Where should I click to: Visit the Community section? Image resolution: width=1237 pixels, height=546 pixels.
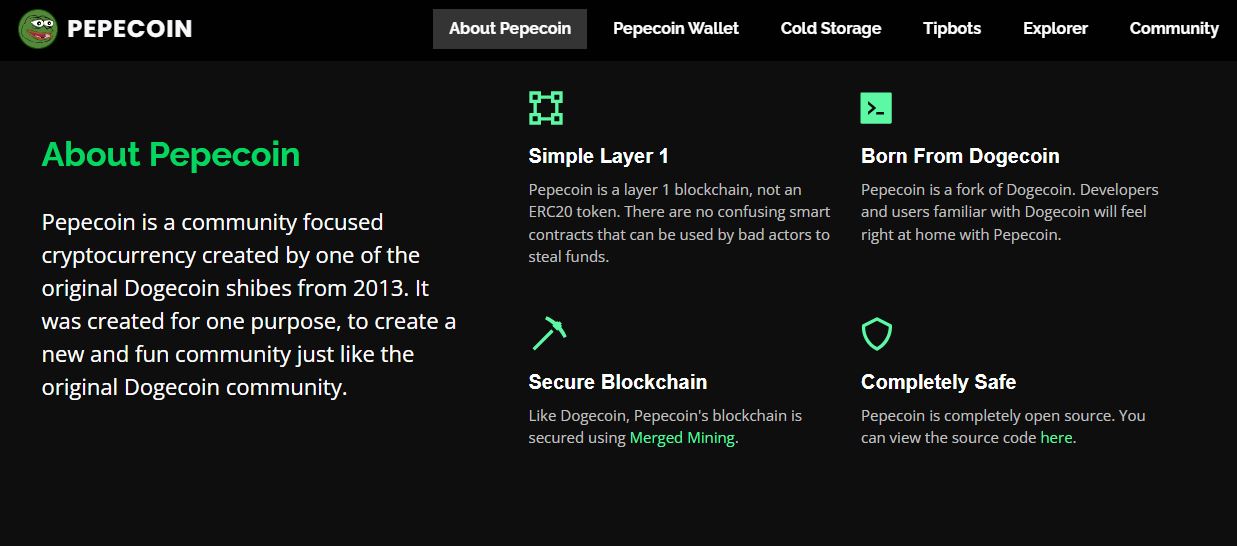pos(1174,29)
